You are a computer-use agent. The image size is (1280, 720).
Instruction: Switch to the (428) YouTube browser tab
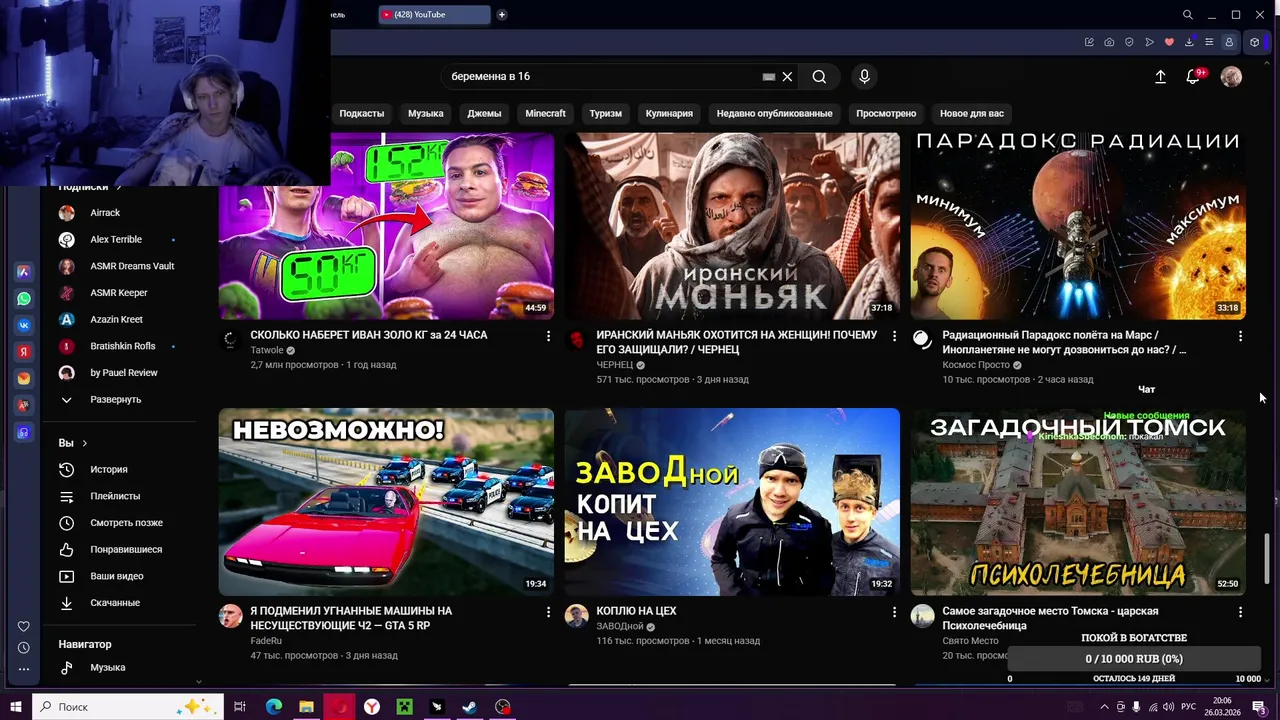[x=434, y=14]
